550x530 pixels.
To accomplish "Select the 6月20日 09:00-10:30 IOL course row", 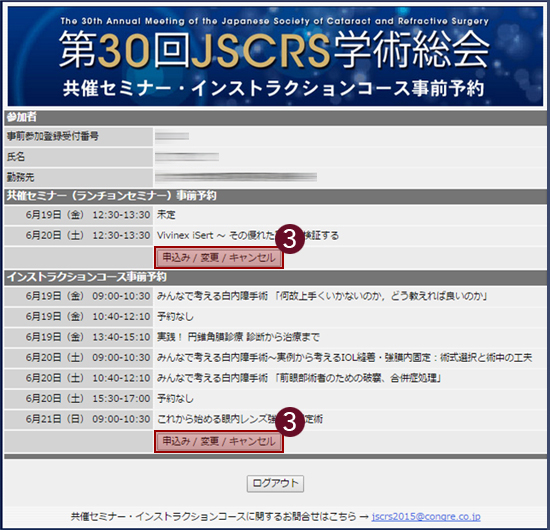I will click(275, 357).
